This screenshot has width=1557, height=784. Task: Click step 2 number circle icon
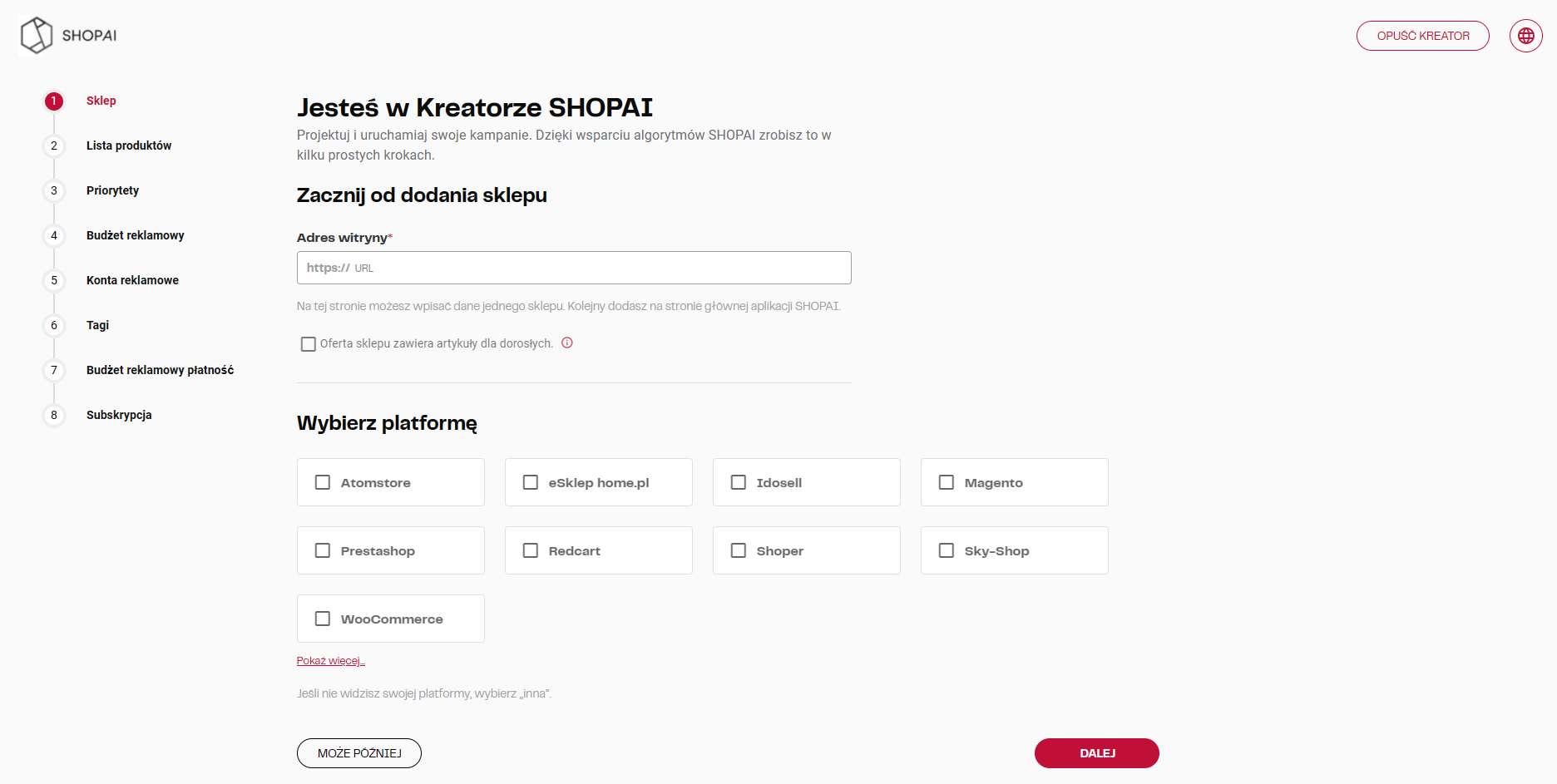click(54, 146)
